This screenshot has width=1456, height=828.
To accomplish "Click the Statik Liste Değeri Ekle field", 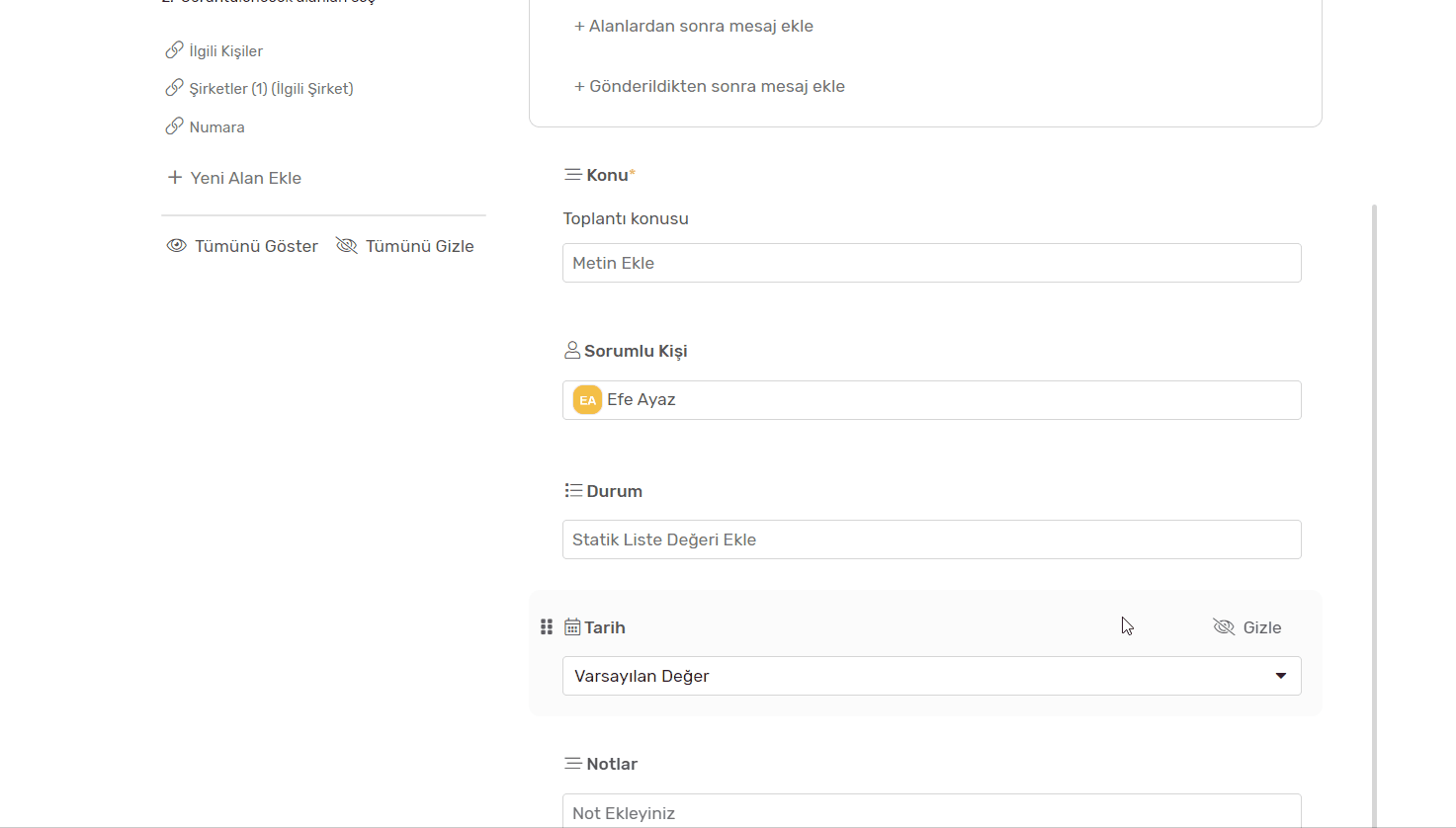I will [932, 539].
